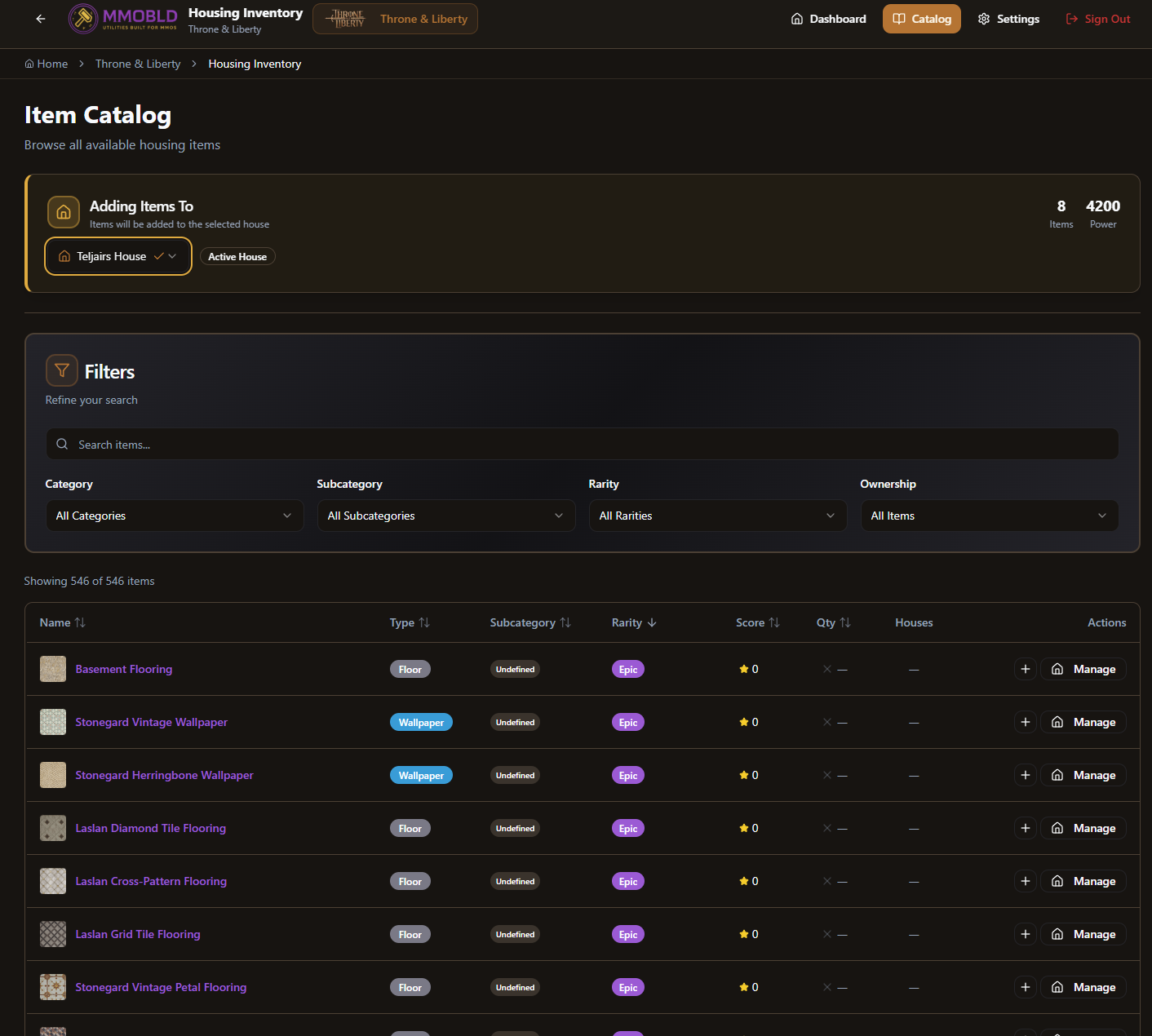This screenshot has height=1036, width=1152.
Task: Expand the All Subcategories dropdown
Action: (x=446, y=516)
